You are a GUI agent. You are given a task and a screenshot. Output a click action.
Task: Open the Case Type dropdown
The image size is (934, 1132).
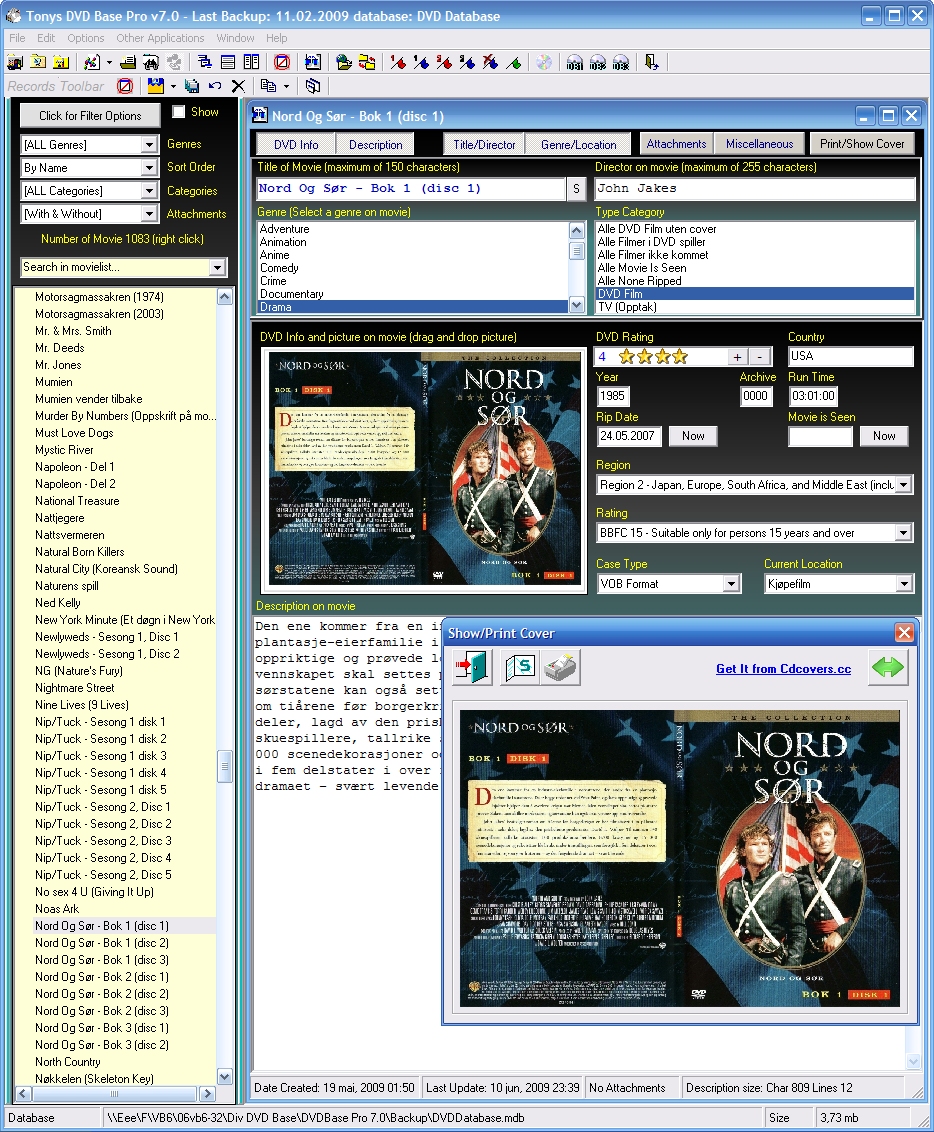click(x=731, y=583)
